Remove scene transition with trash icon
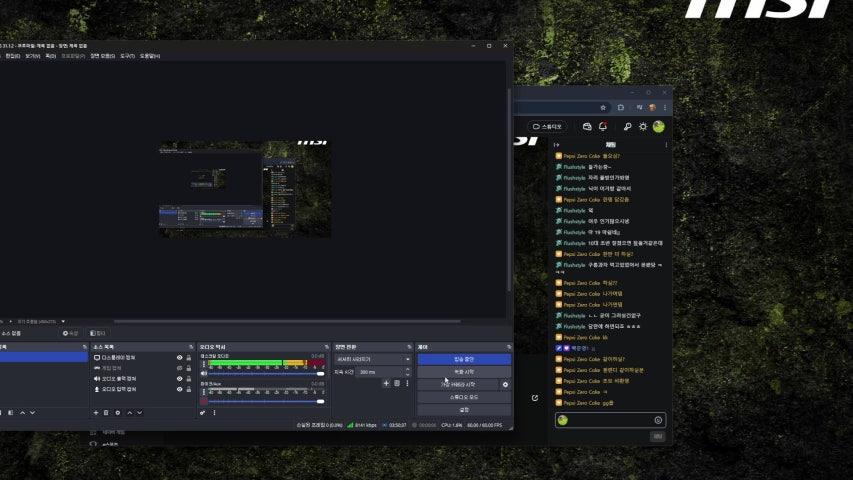Image resolution: width=853 pixels, height=480 pixels. (397, 383)
